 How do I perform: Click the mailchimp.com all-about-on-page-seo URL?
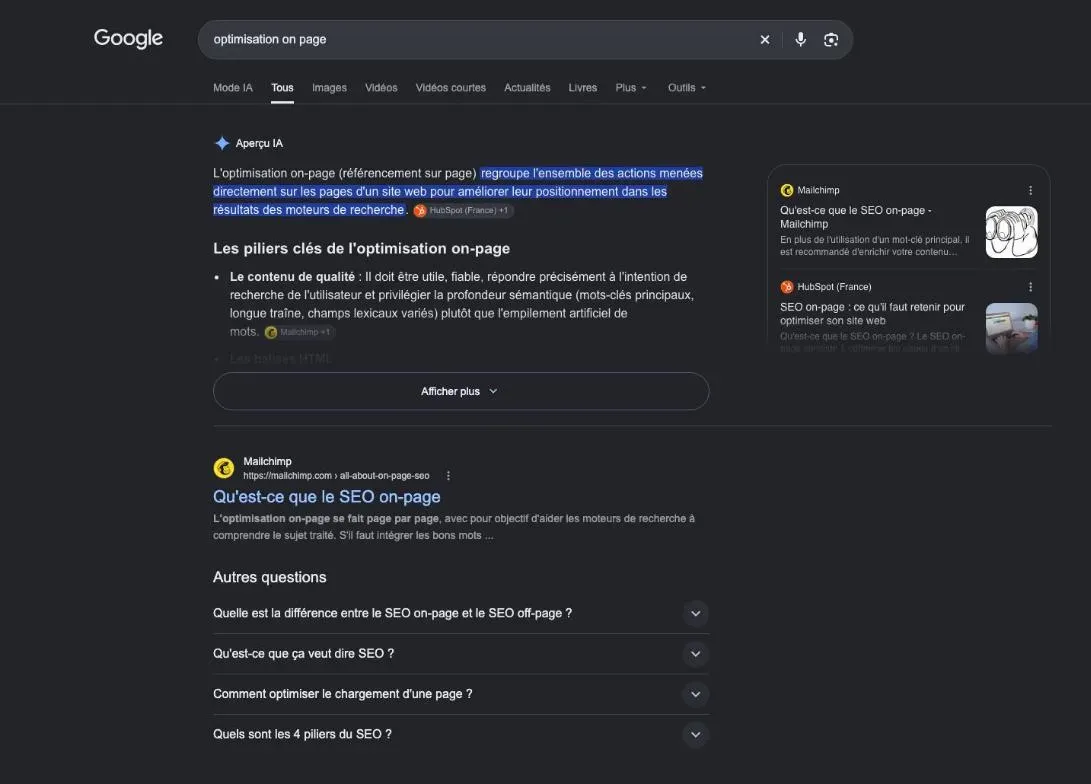[336, 476]
